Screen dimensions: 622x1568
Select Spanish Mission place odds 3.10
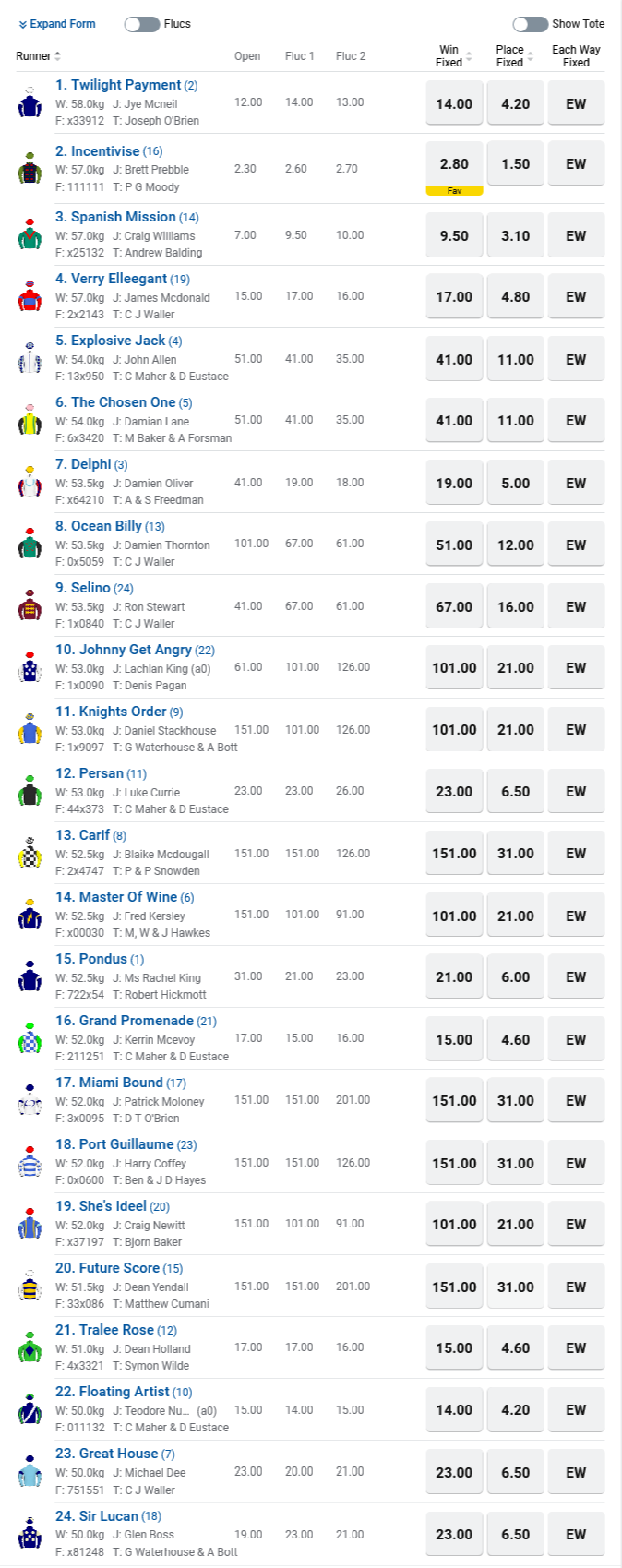(515, 235)
